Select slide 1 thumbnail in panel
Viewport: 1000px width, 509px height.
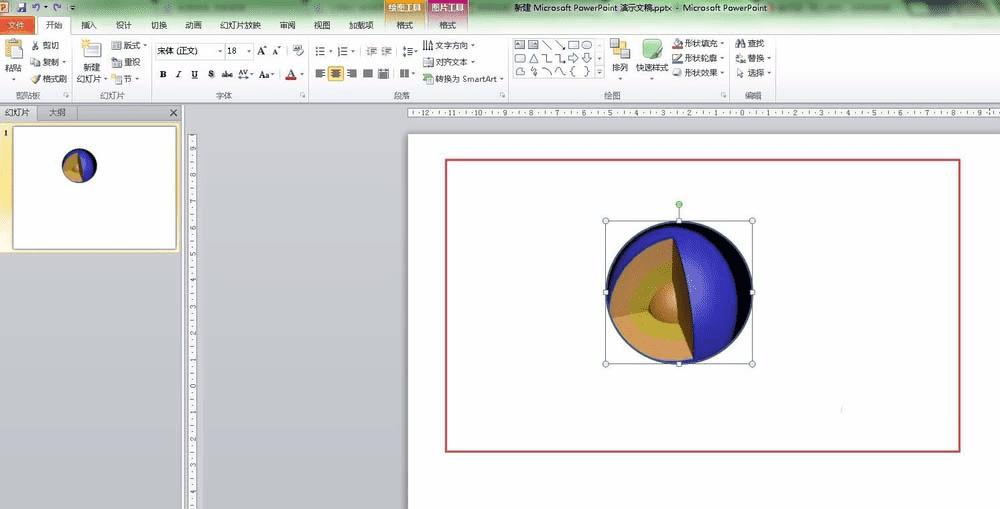click(94, 188)
